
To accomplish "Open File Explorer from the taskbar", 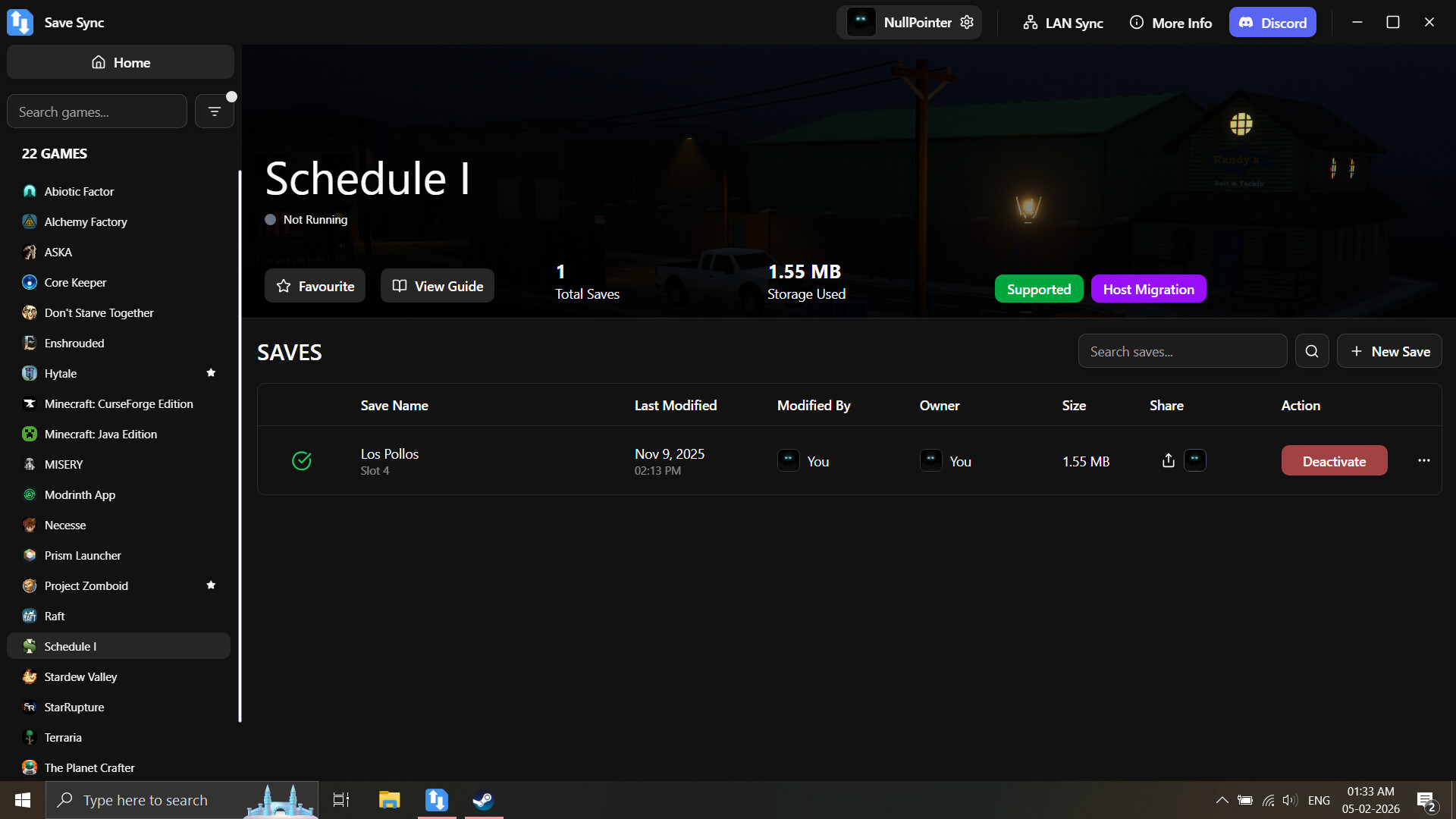I will point(389,800).
